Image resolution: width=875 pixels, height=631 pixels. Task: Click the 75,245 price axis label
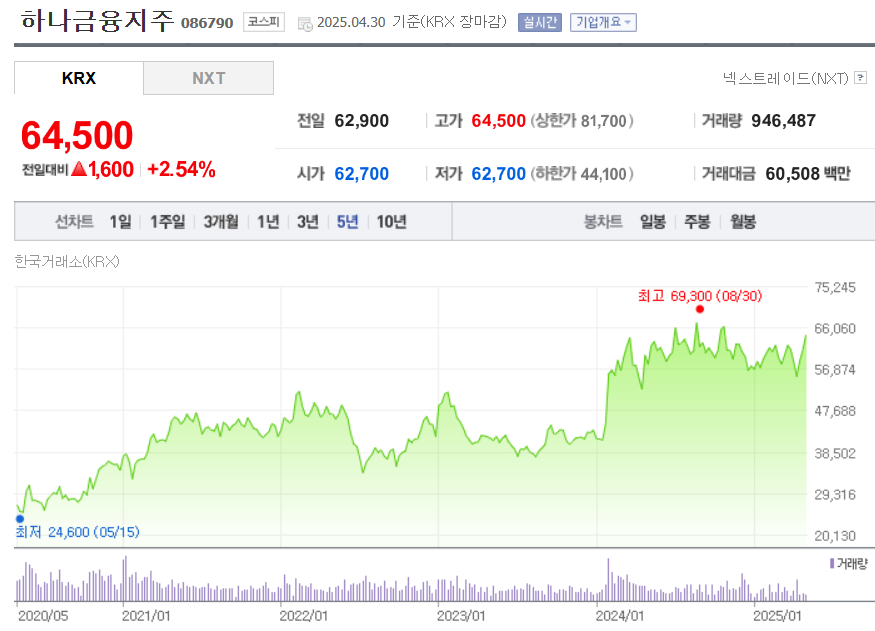(835, 287)
